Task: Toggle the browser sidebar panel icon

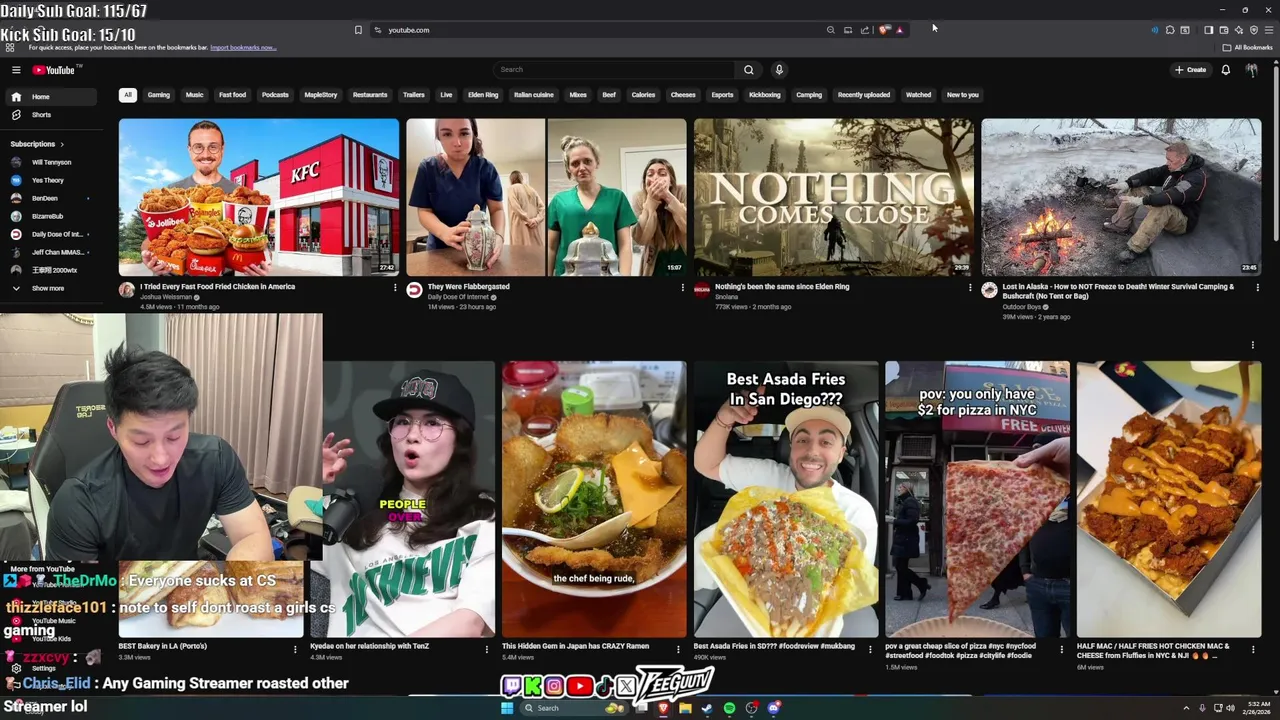Action: [x=1208, y=30]
